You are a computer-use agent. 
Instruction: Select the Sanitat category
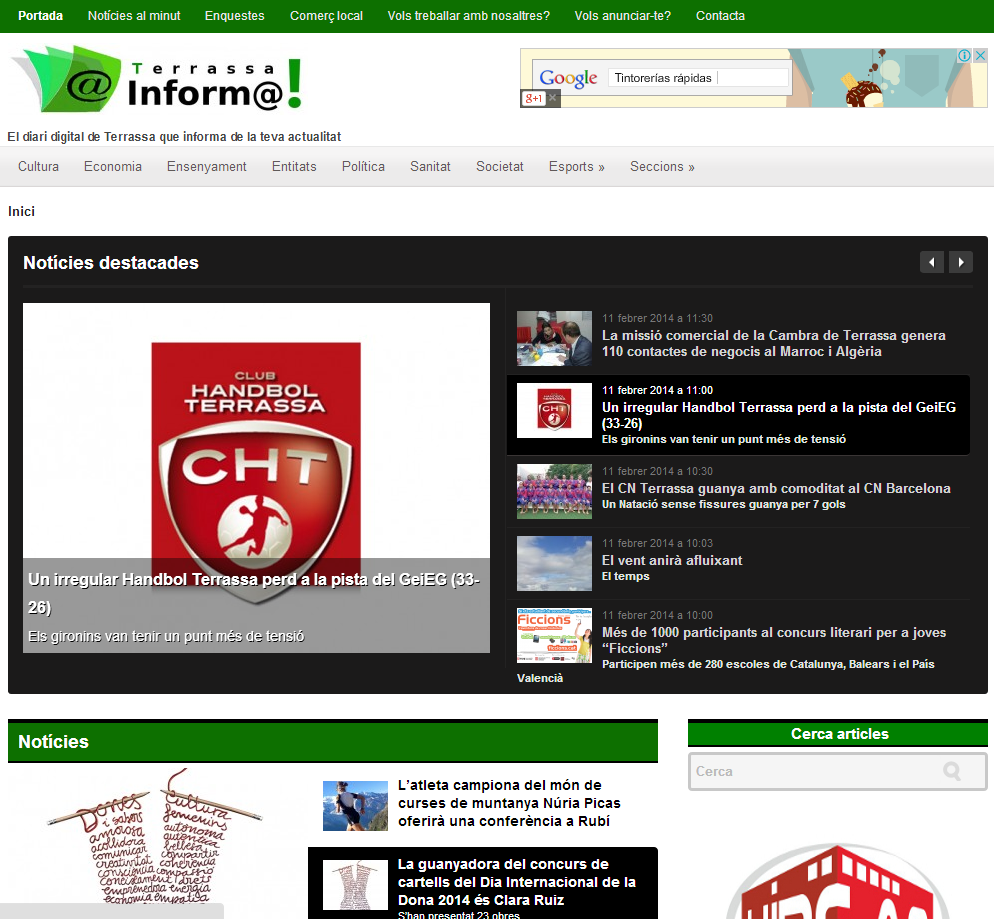(x=430, y=167)
